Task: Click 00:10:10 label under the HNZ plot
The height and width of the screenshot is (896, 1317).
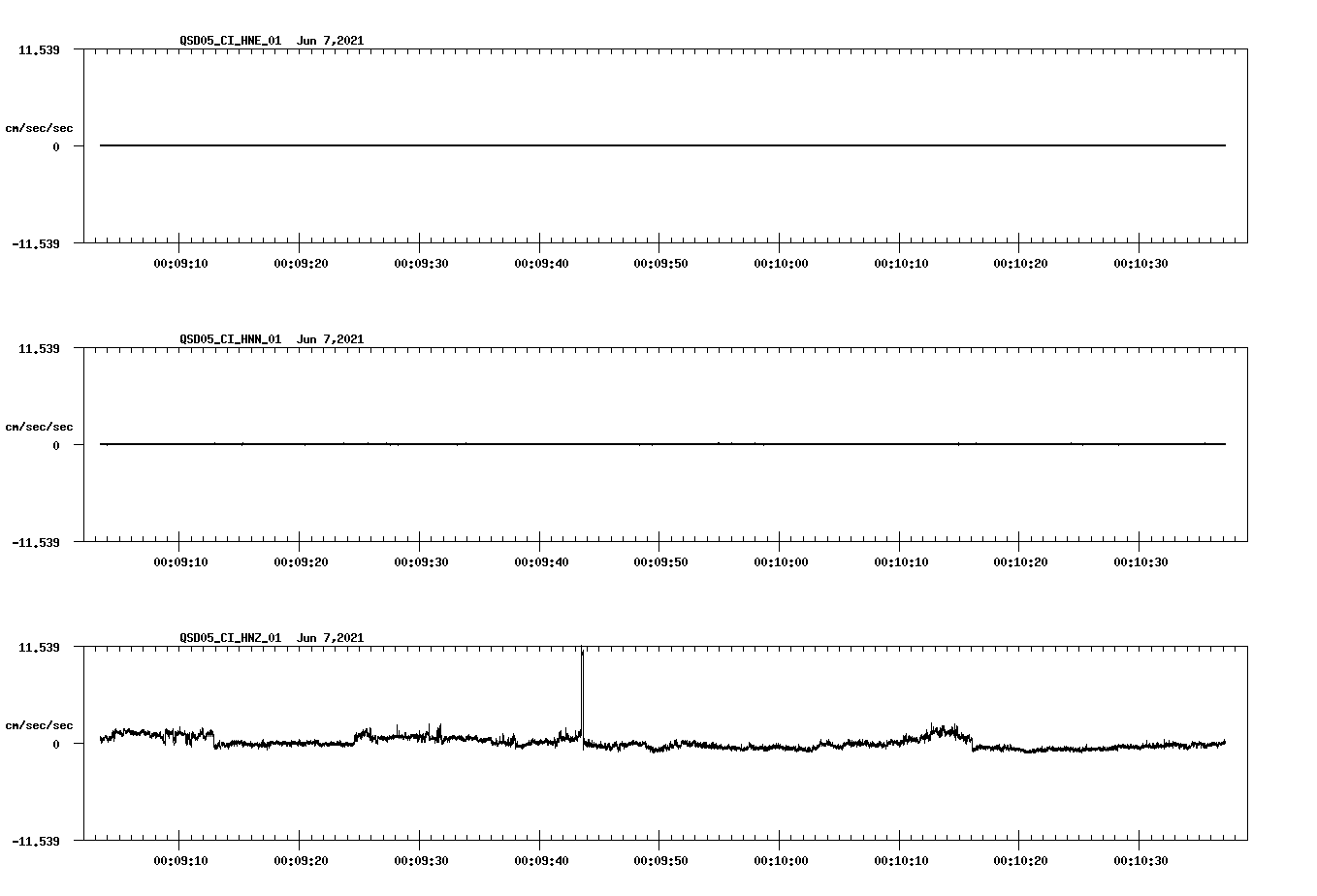Action: [x=901, y=861]
